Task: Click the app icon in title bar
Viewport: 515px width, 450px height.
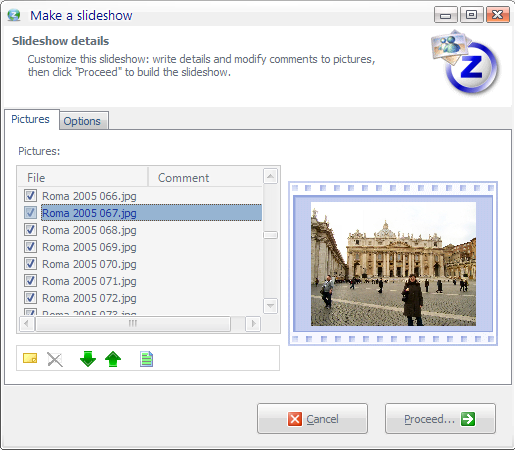Action: coord(14,15)
